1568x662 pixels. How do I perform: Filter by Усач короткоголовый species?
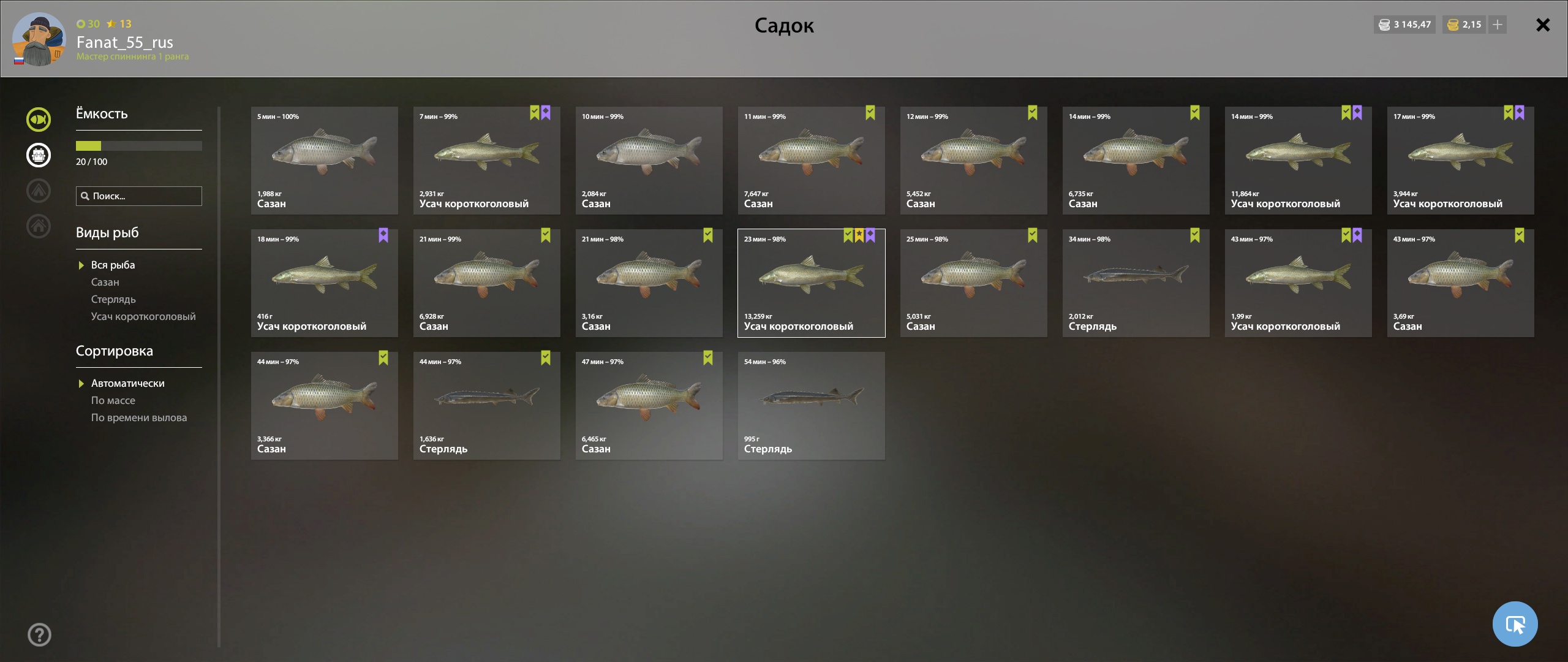point(143,317)
